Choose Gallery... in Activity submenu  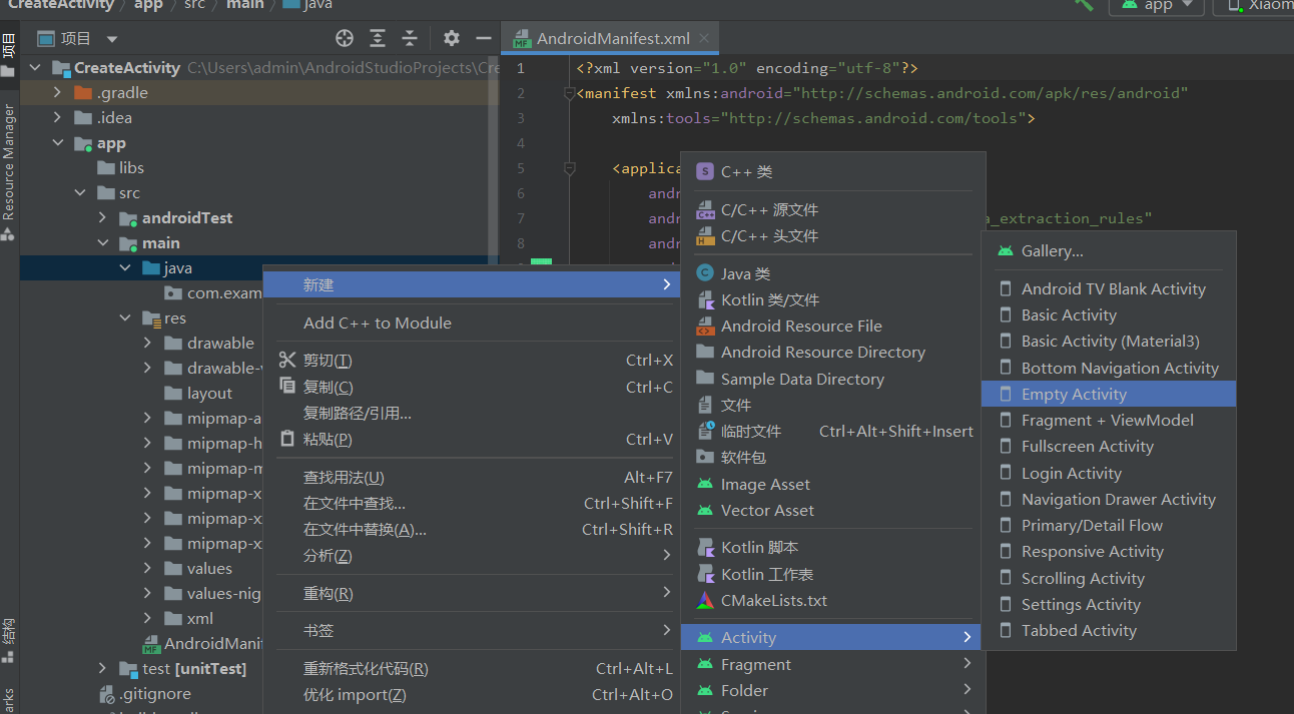coord(1051,251)
